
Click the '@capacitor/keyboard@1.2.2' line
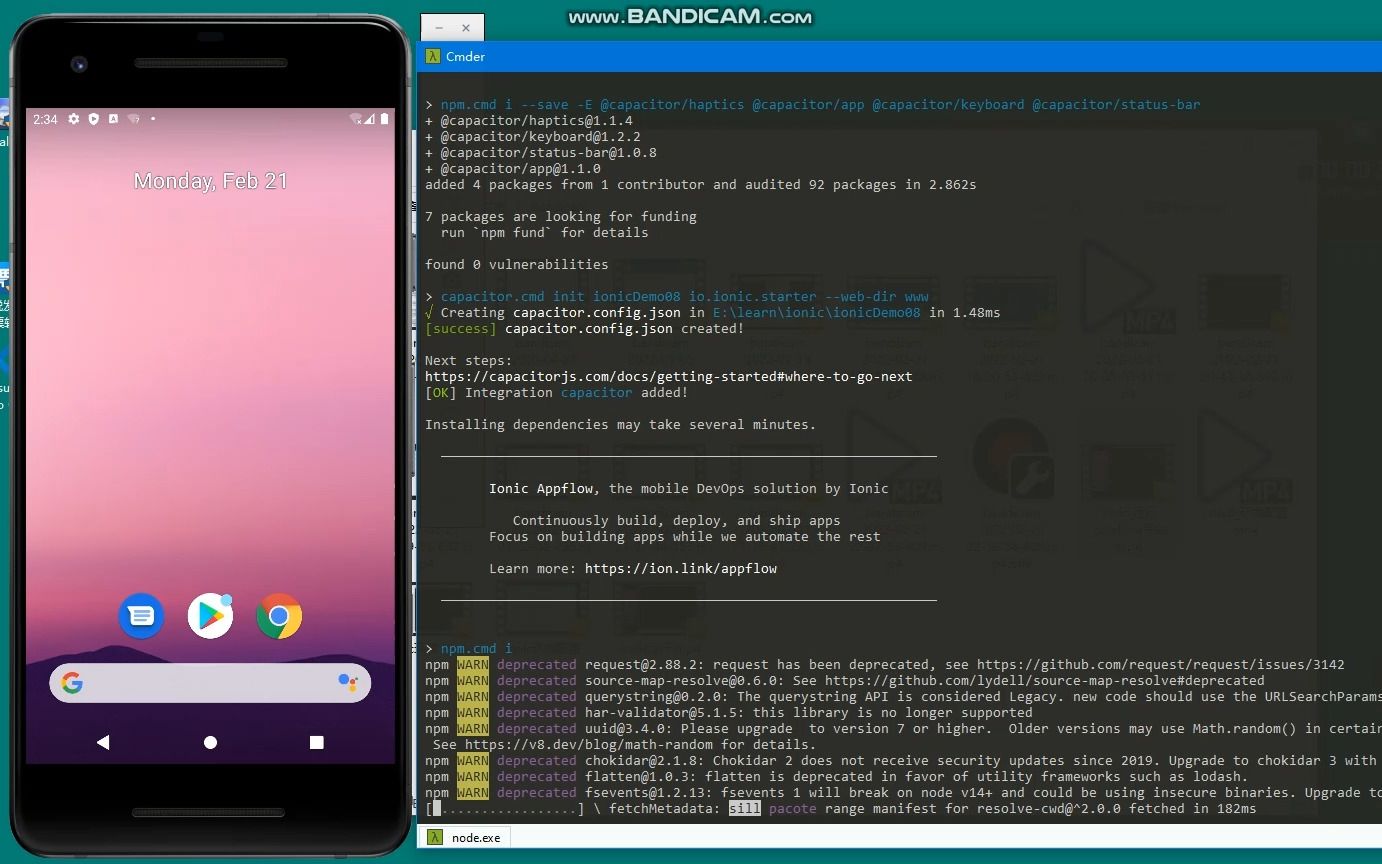pos(532,137)
